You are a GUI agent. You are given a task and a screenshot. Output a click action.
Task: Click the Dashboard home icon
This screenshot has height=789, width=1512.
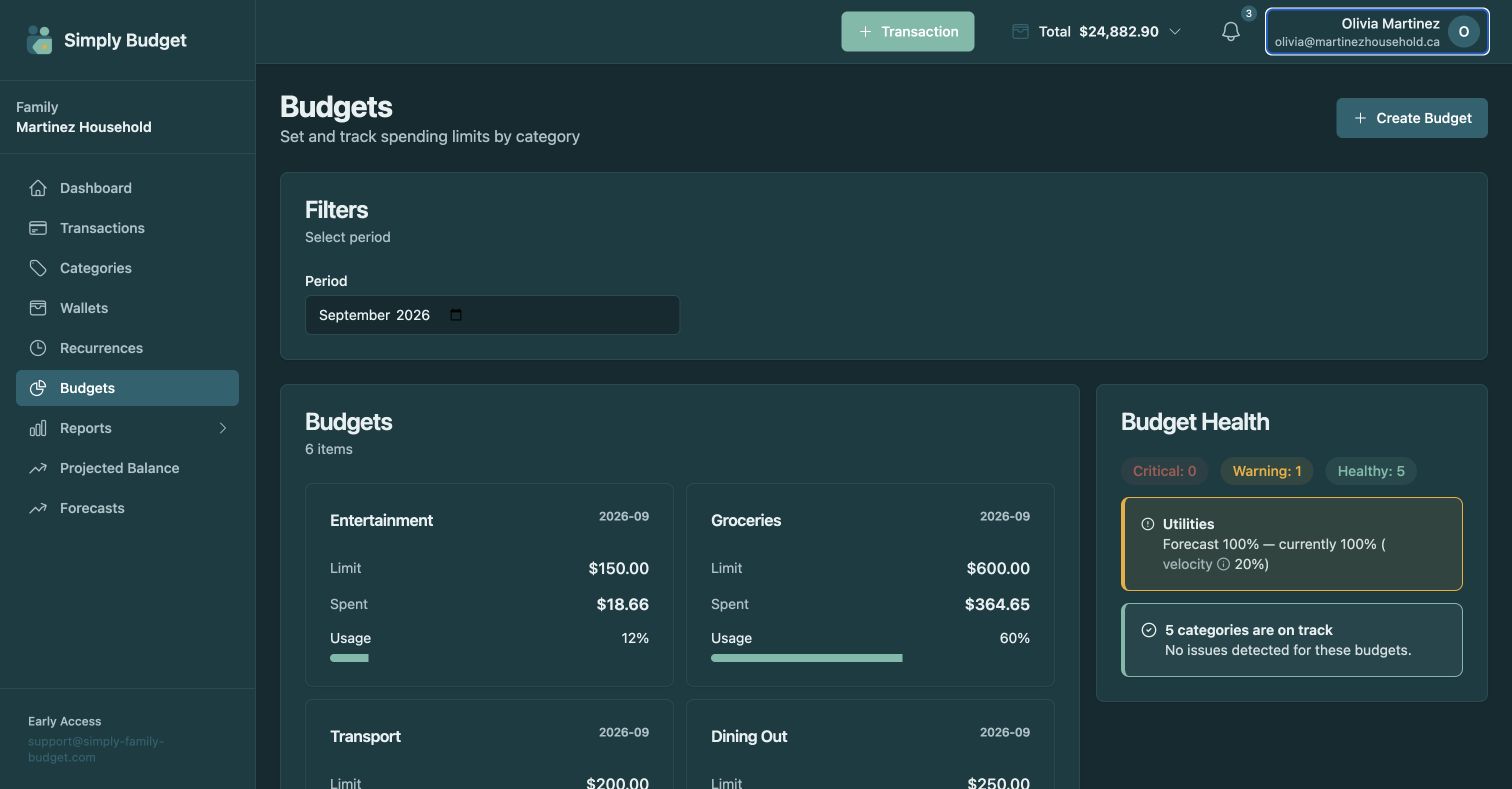(38, 188)
